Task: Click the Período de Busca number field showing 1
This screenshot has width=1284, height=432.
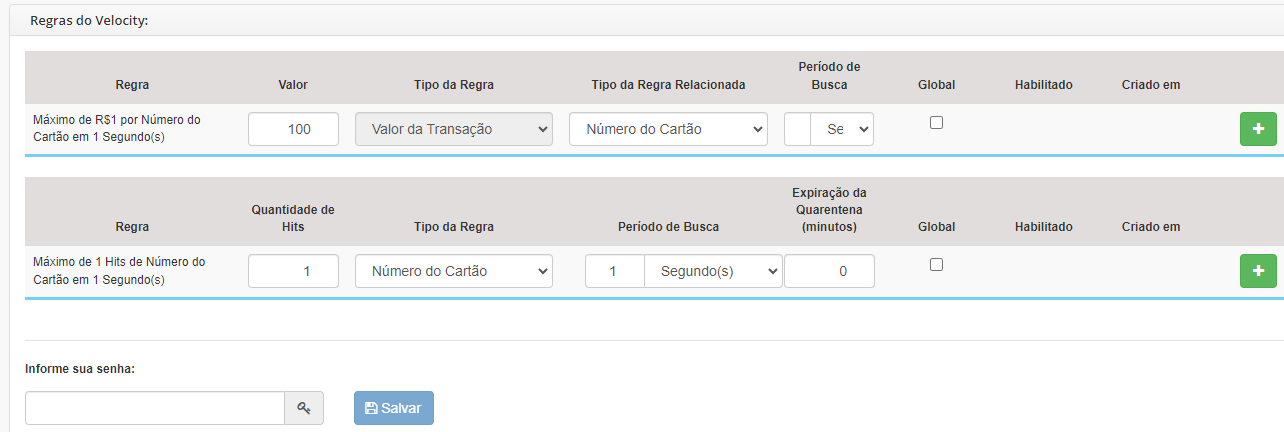Action: [614, 271]
